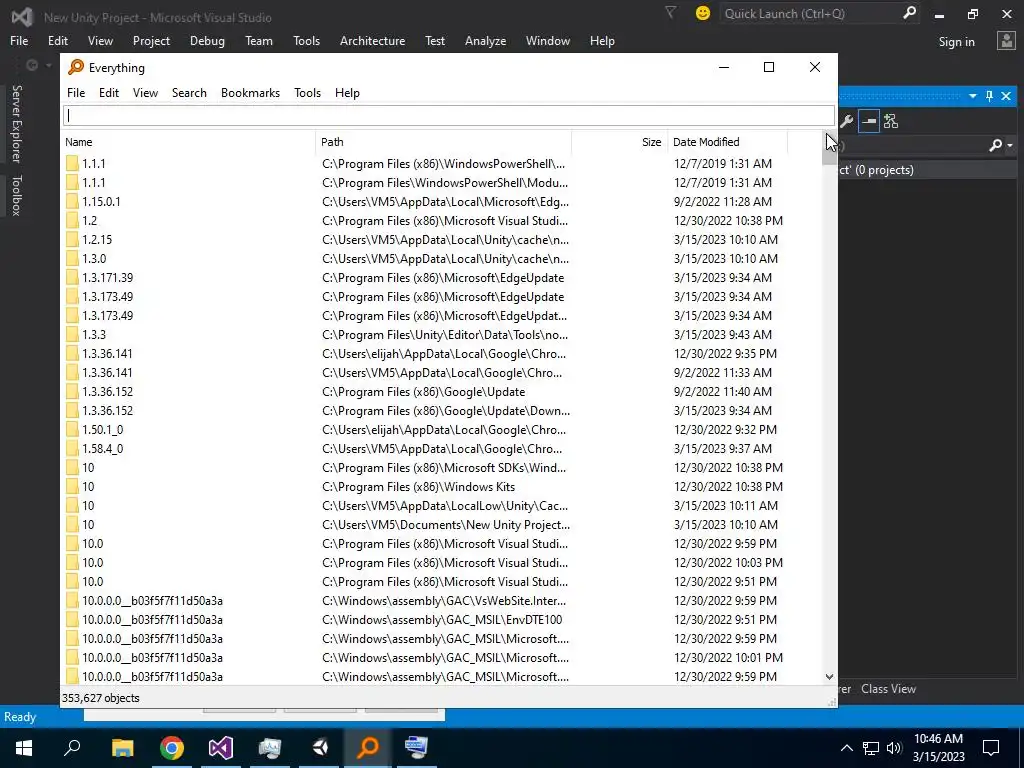Open the Everything Edit menu
Viewport: 1024px width, 768px height.
(108, 93)
